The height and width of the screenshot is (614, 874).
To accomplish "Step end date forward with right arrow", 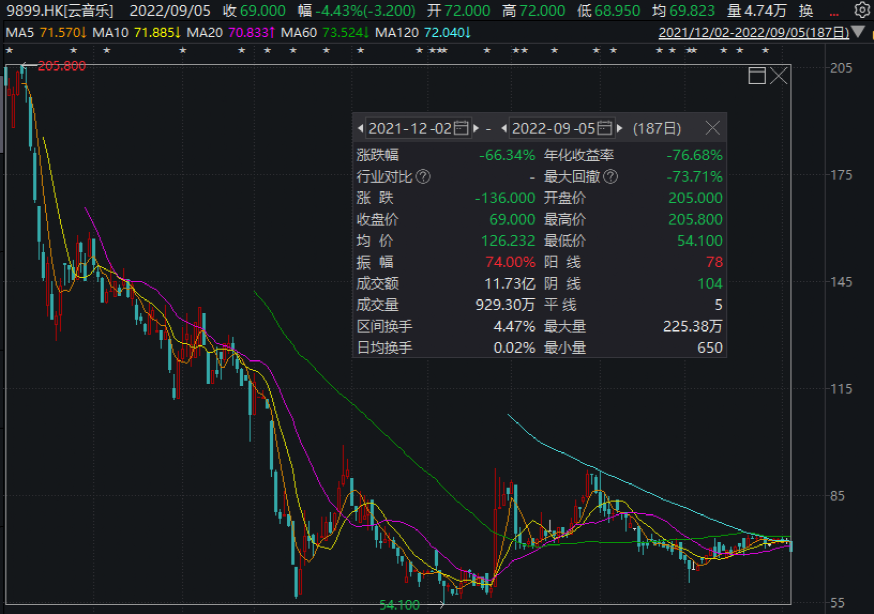I will tap(619, 129).
